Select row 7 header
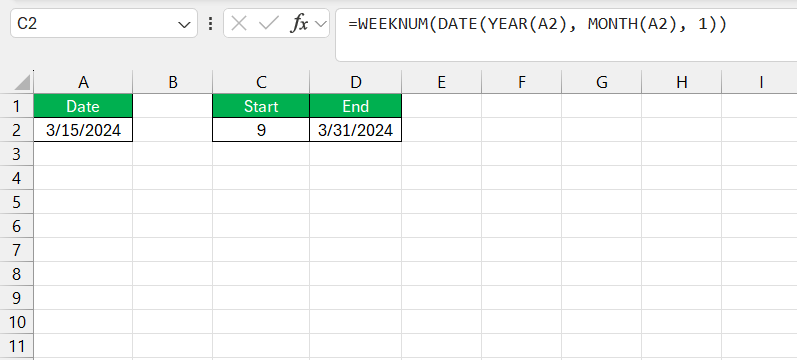Viewport: 797px width, 360px height. [x=16, y=250]
